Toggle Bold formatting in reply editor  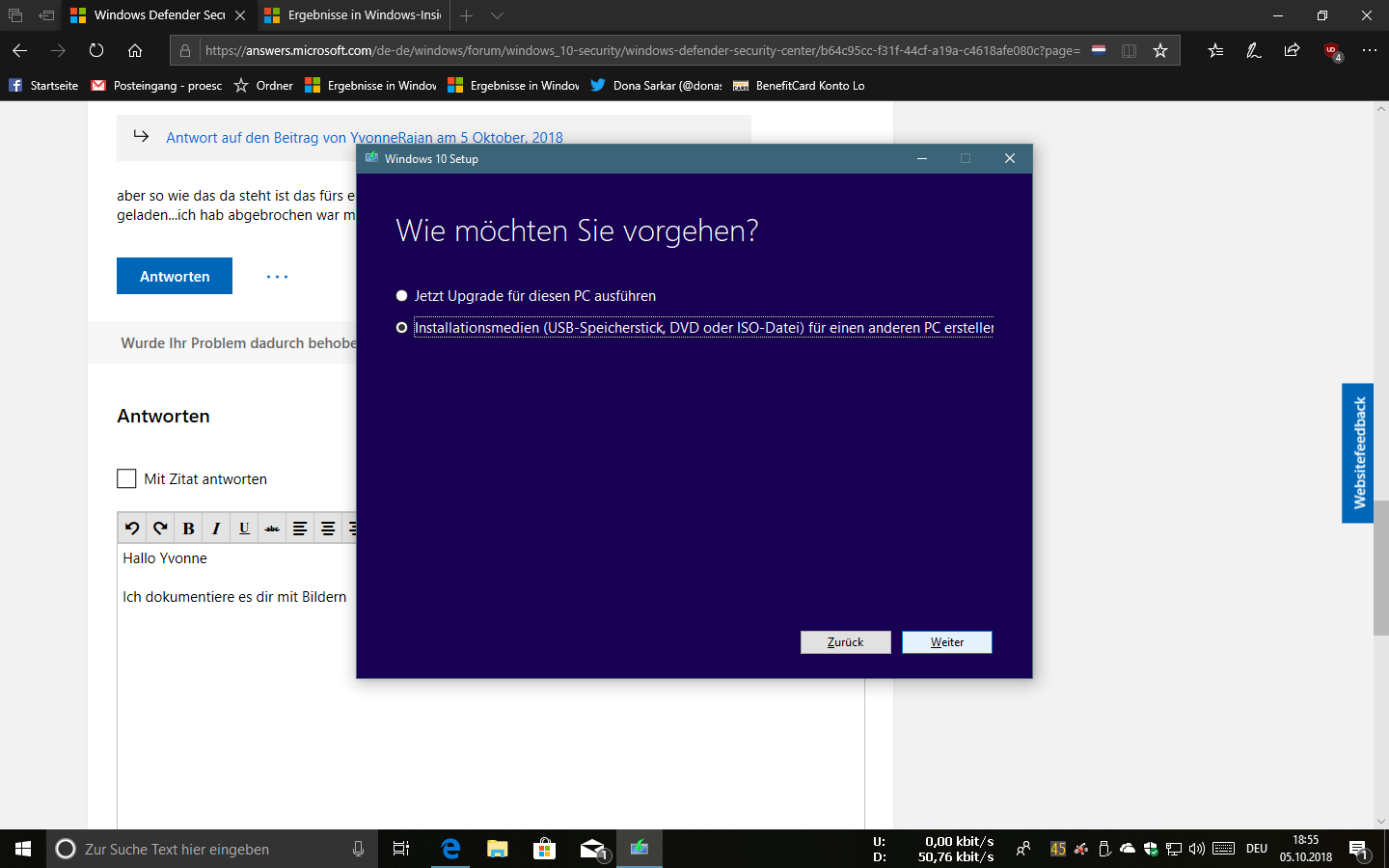point(188,528)
